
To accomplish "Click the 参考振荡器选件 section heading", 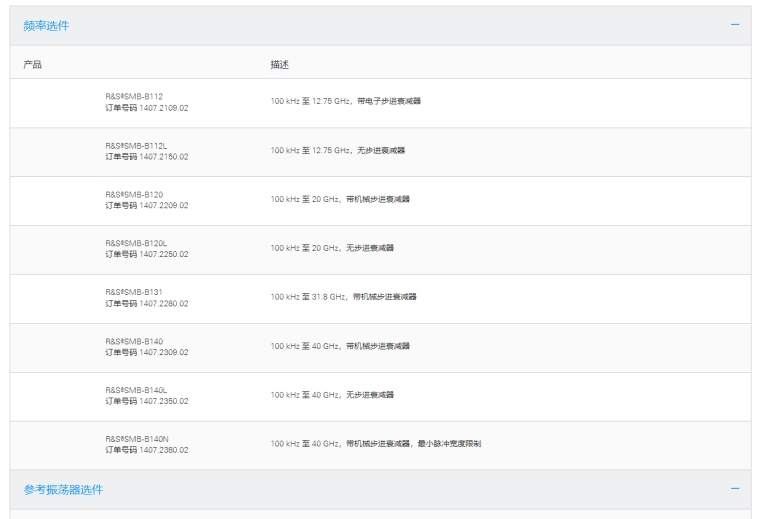I will click(x=63, y=490).
